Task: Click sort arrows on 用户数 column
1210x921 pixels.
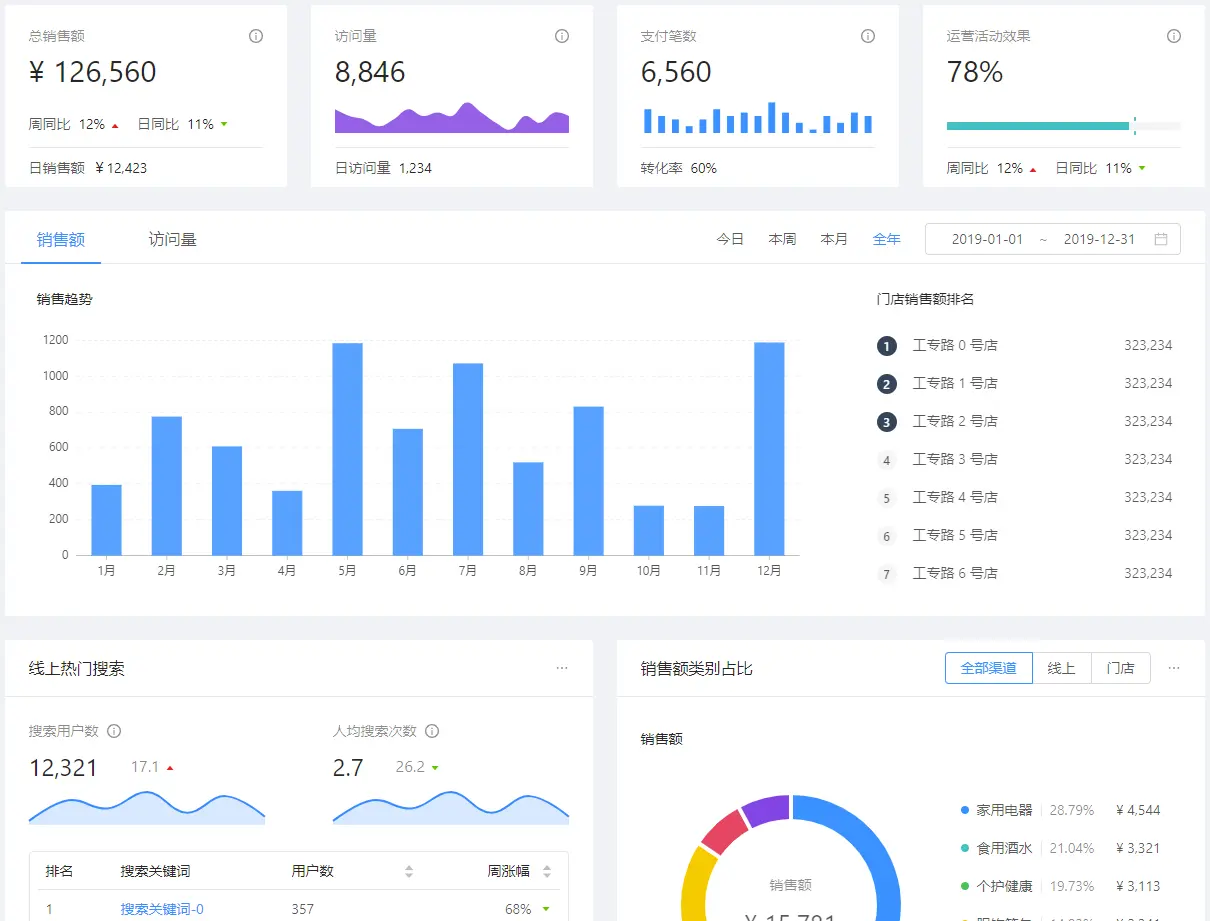Action: 409,872
